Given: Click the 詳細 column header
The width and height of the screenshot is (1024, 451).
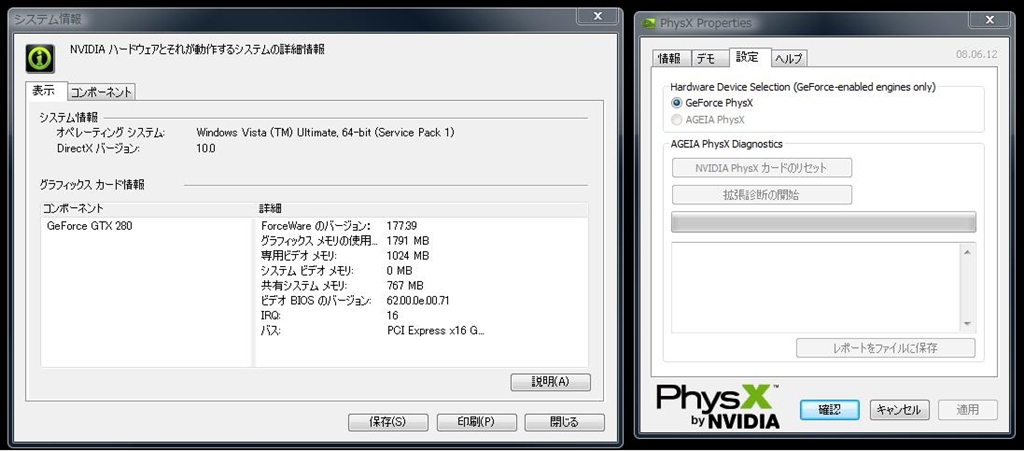Looking at the screenshot, I should tap(421, 210).
